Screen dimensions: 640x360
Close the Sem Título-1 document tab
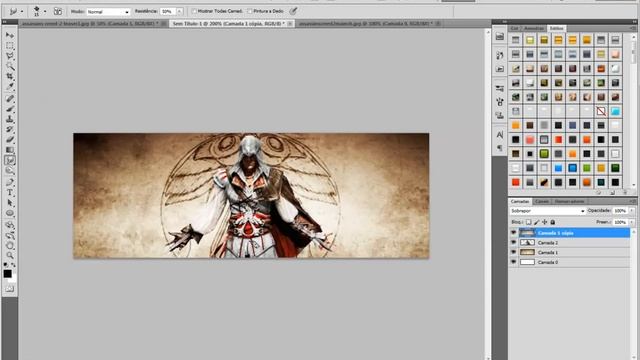289,24
